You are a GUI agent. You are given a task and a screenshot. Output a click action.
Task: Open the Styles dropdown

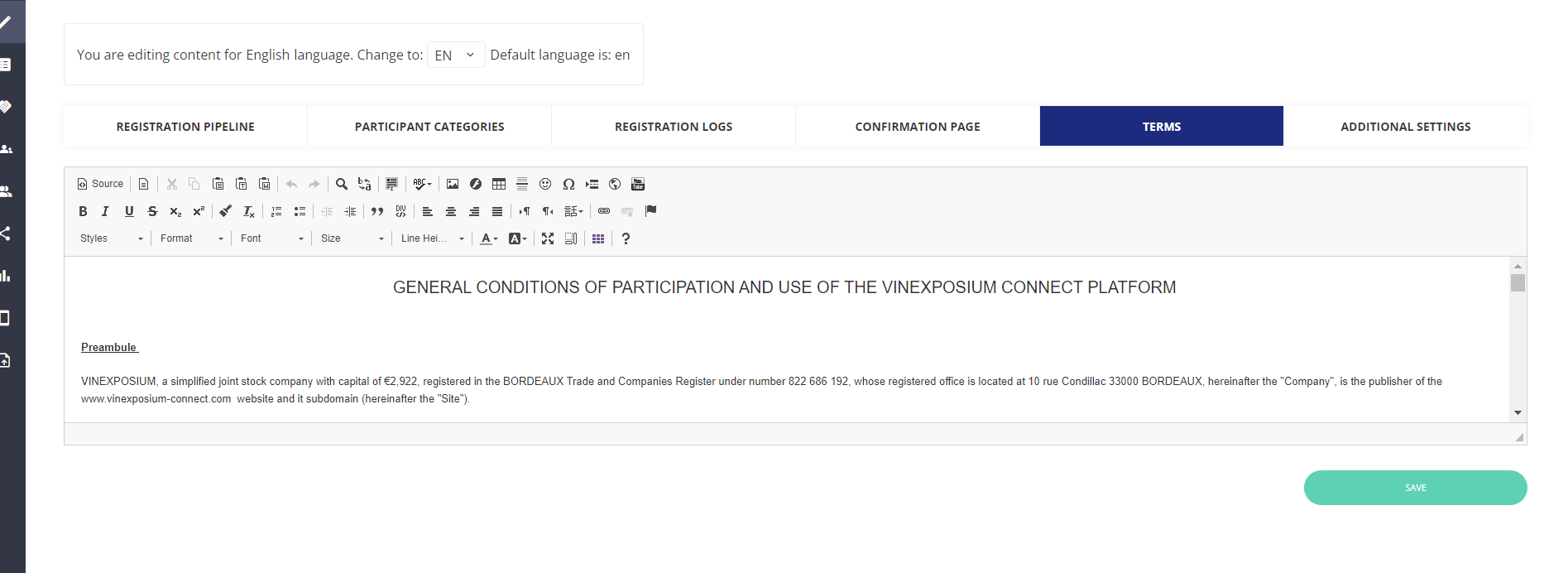112,238
